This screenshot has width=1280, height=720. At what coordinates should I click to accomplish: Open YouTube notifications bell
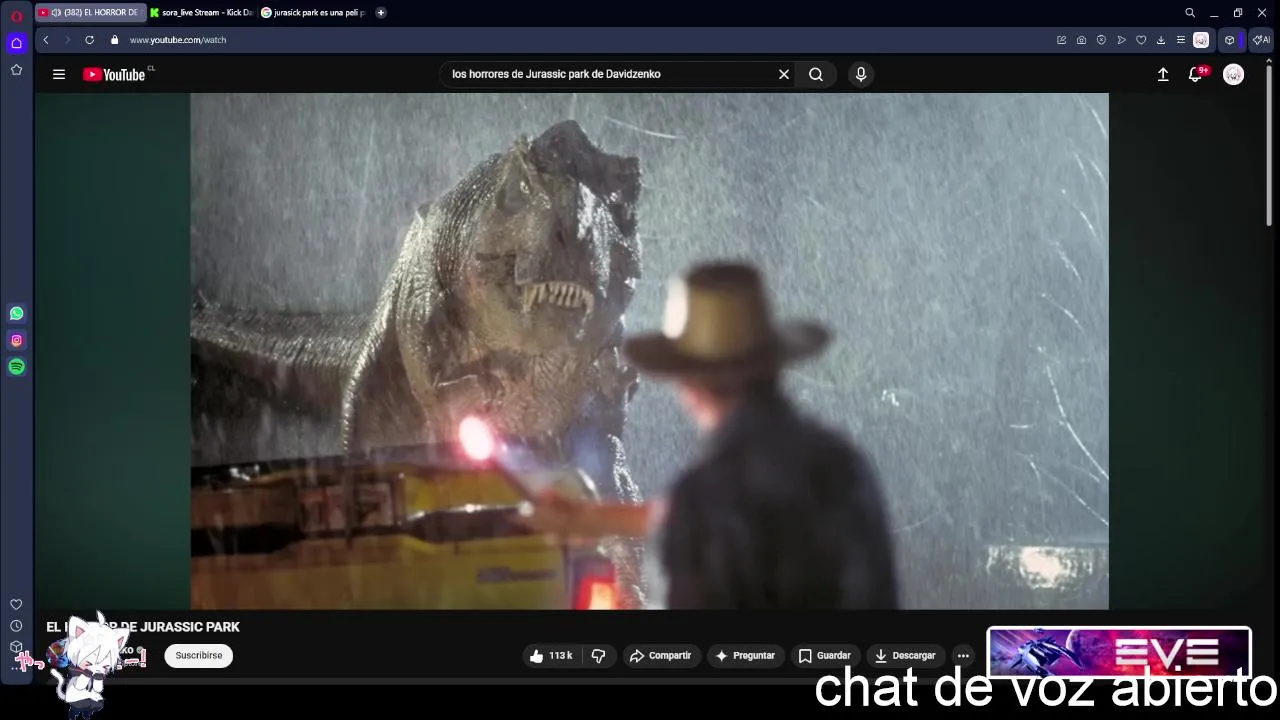pyautogui.click(x=1195, y=74)
